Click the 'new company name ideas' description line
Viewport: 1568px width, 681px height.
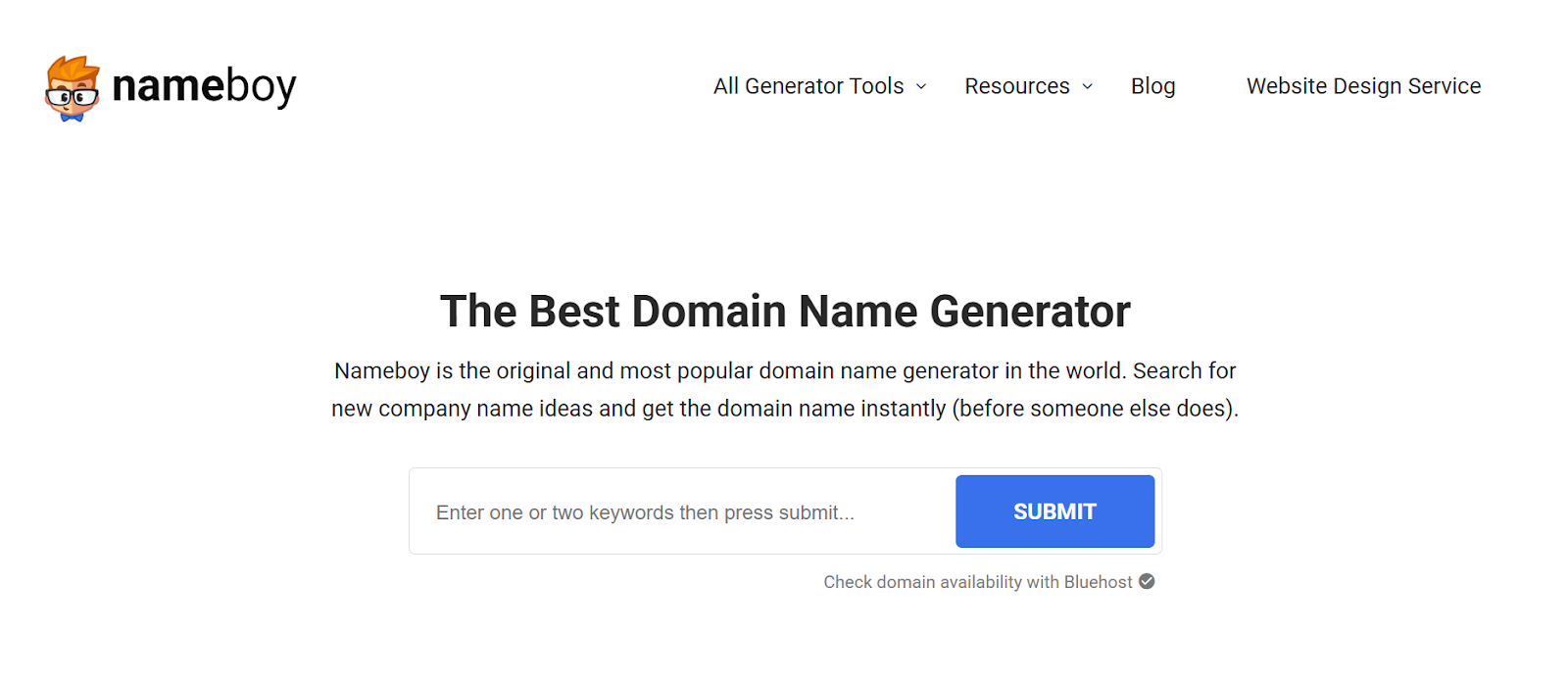coord(785,409)
